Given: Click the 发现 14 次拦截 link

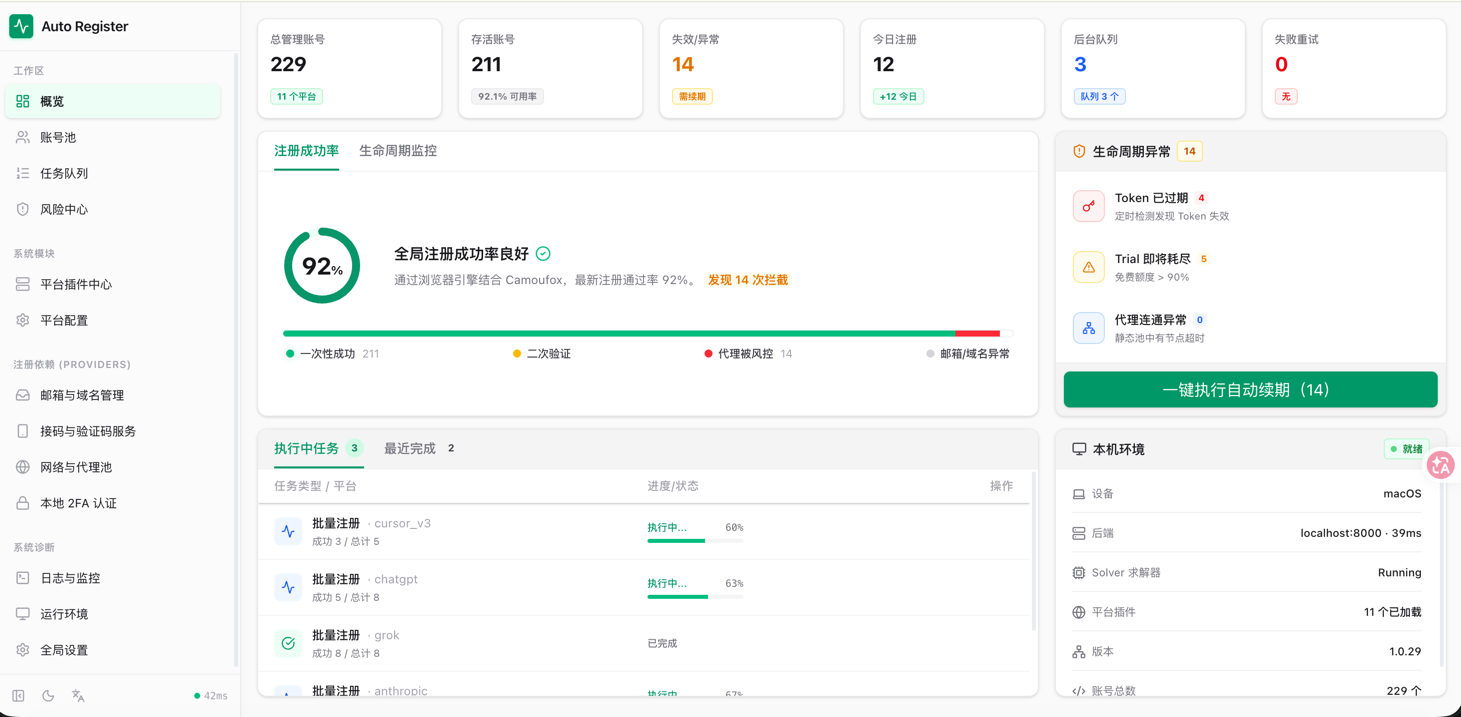Looking at the screenshot, I should coord(748,280).
